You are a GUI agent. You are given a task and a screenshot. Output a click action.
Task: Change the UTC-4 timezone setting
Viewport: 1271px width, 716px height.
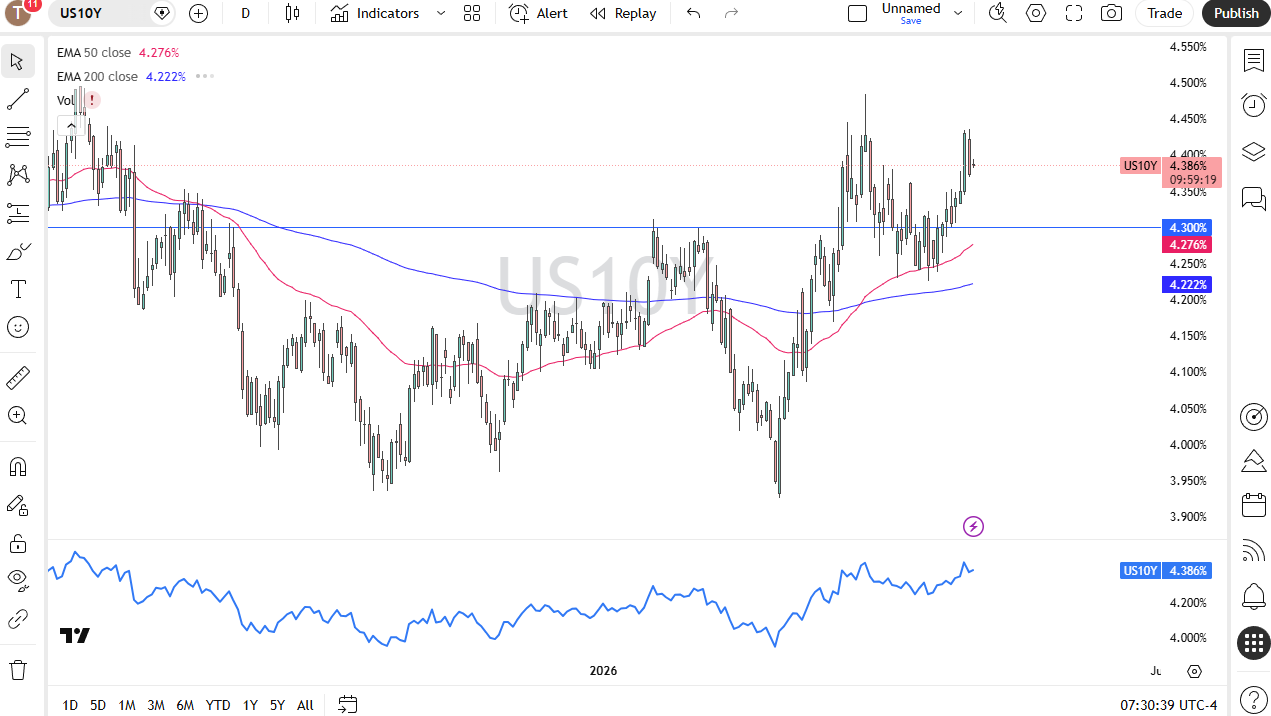click(x=1169, y=705)
